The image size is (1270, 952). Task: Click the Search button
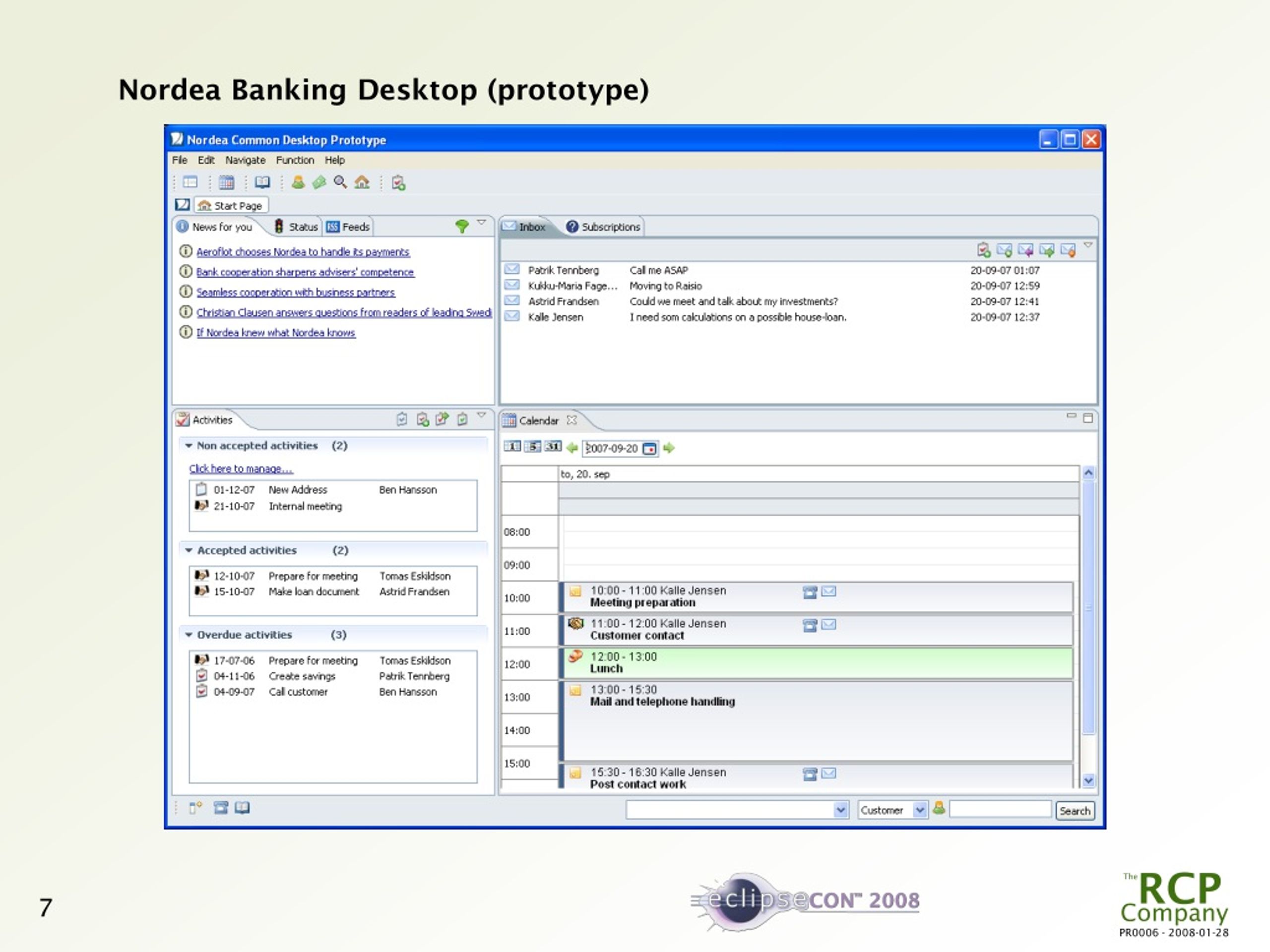[x=1075, y=811]
